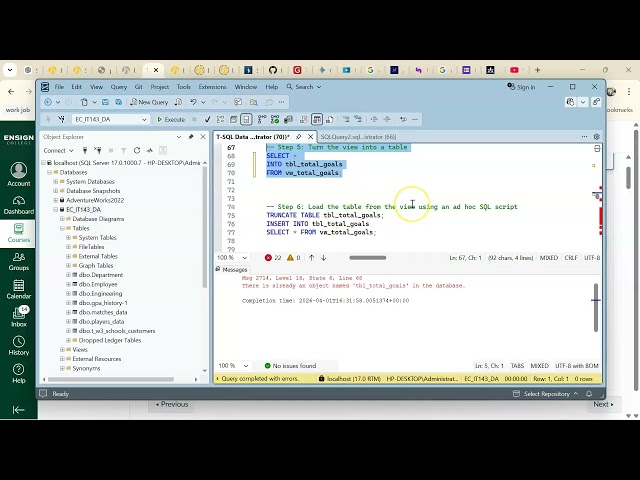Click Include Actual Execution Plan icon
The width and height of the screenshot is (640, 480).
(x=262, y=119)
